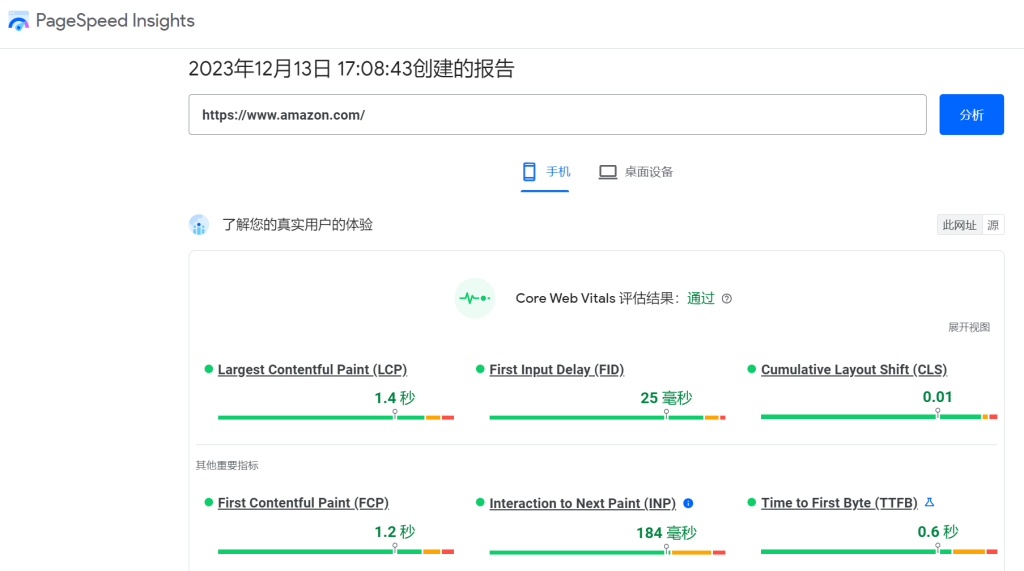Click the 其他重要指标 section label
This screenshot has height=571, width=1024.
click(x=227, y=465)
